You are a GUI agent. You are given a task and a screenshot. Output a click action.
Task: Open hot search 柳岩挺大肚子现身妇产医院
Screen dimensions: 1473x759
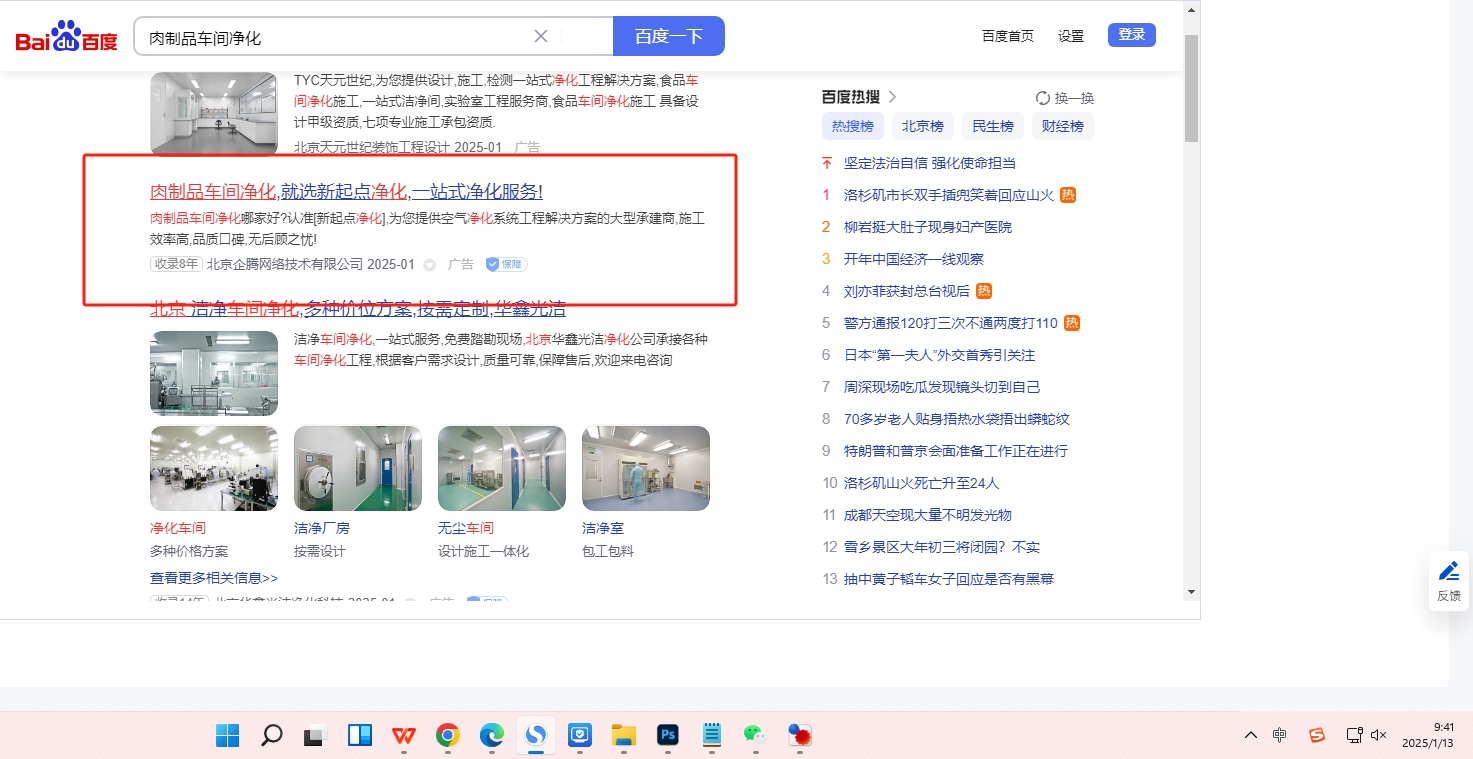click(928, 227)
